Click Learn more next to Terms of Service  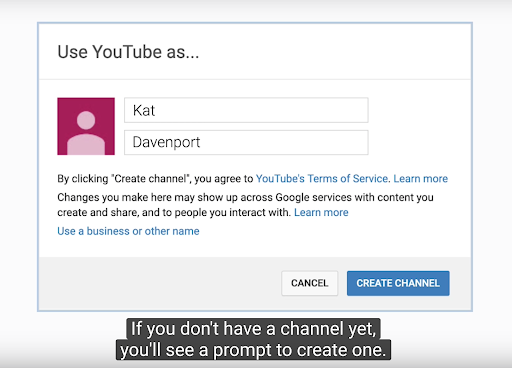point(421,179)
